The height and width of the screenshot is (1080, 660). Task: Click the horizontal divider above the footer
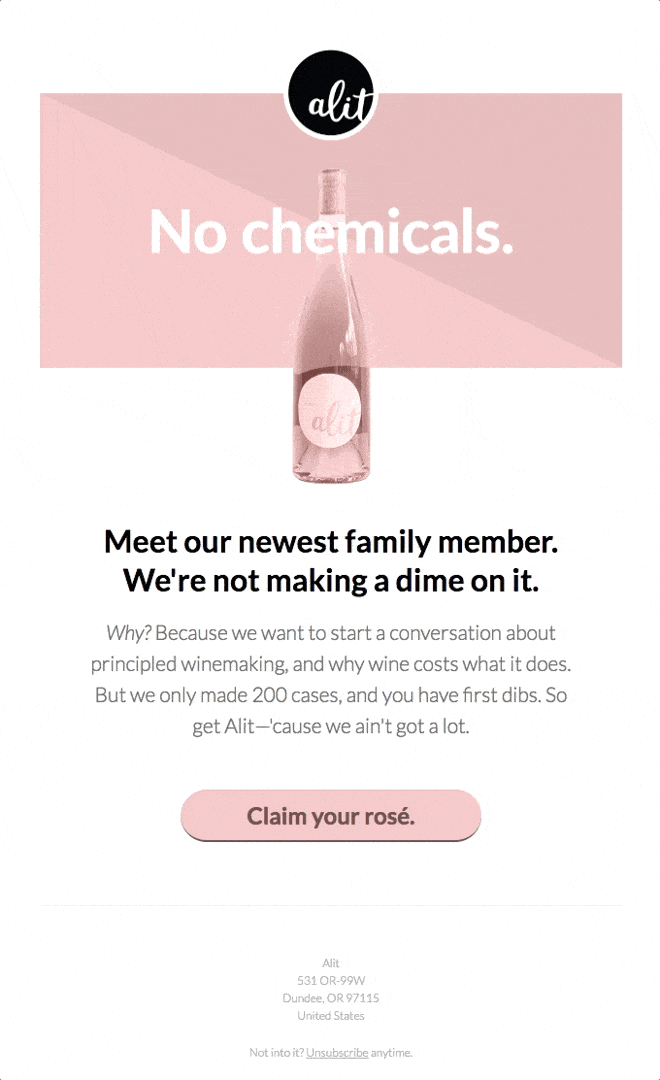click(x=330, y=906)
